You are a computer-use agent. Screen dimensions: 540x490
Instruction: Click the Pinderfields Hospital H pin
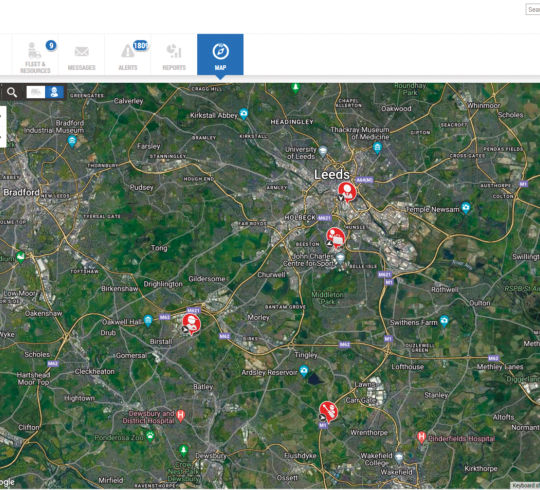tap(422, 437)
